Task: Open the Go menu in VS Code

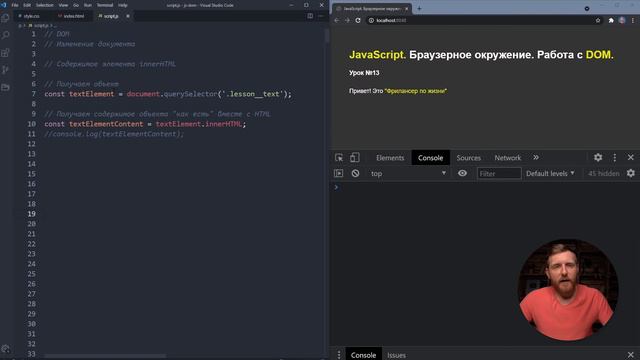Action: tap(76, 5)
